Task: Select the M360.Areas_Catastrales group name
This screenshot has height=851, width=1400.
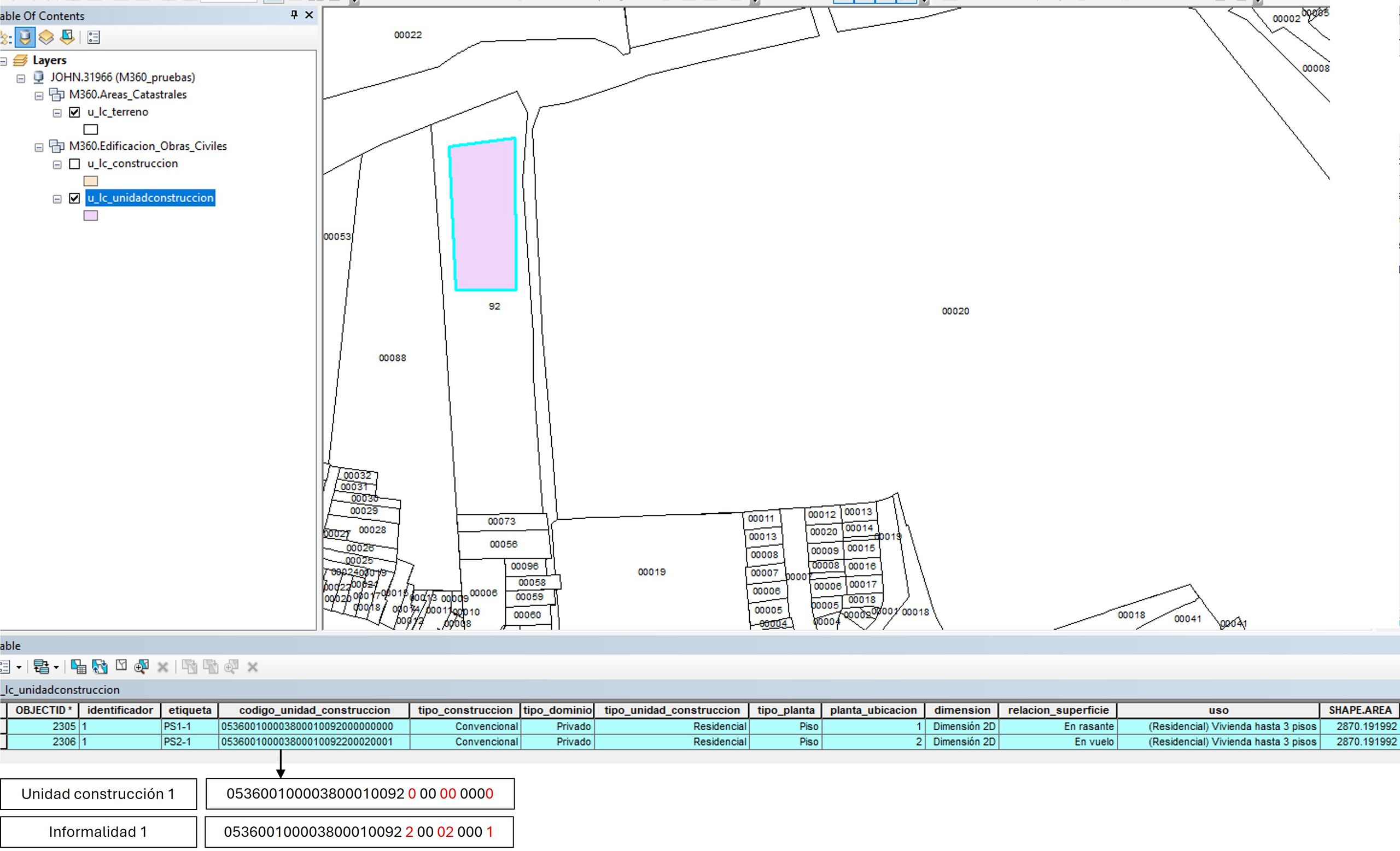Action: click(x=128, y=94)
